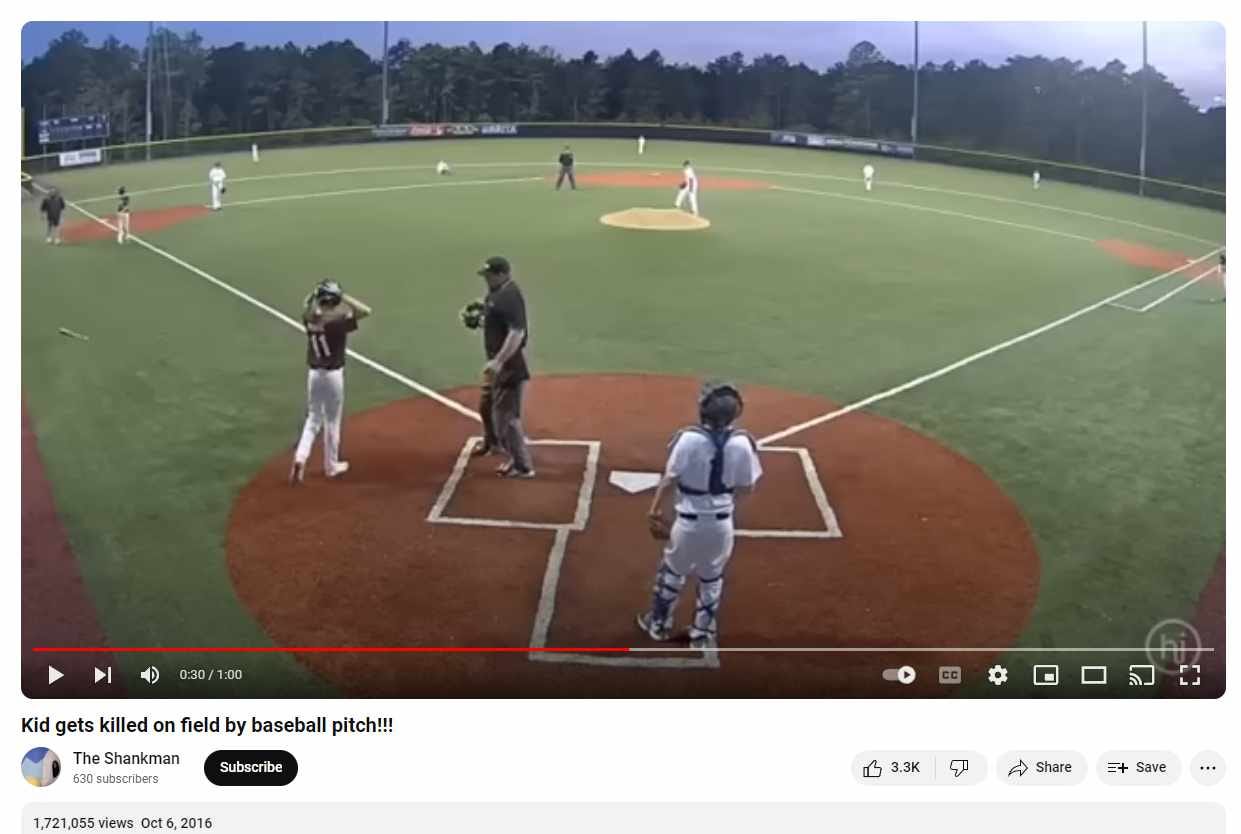
Task: Switch to miniplayer mode
Action: tap(1046, 675)
